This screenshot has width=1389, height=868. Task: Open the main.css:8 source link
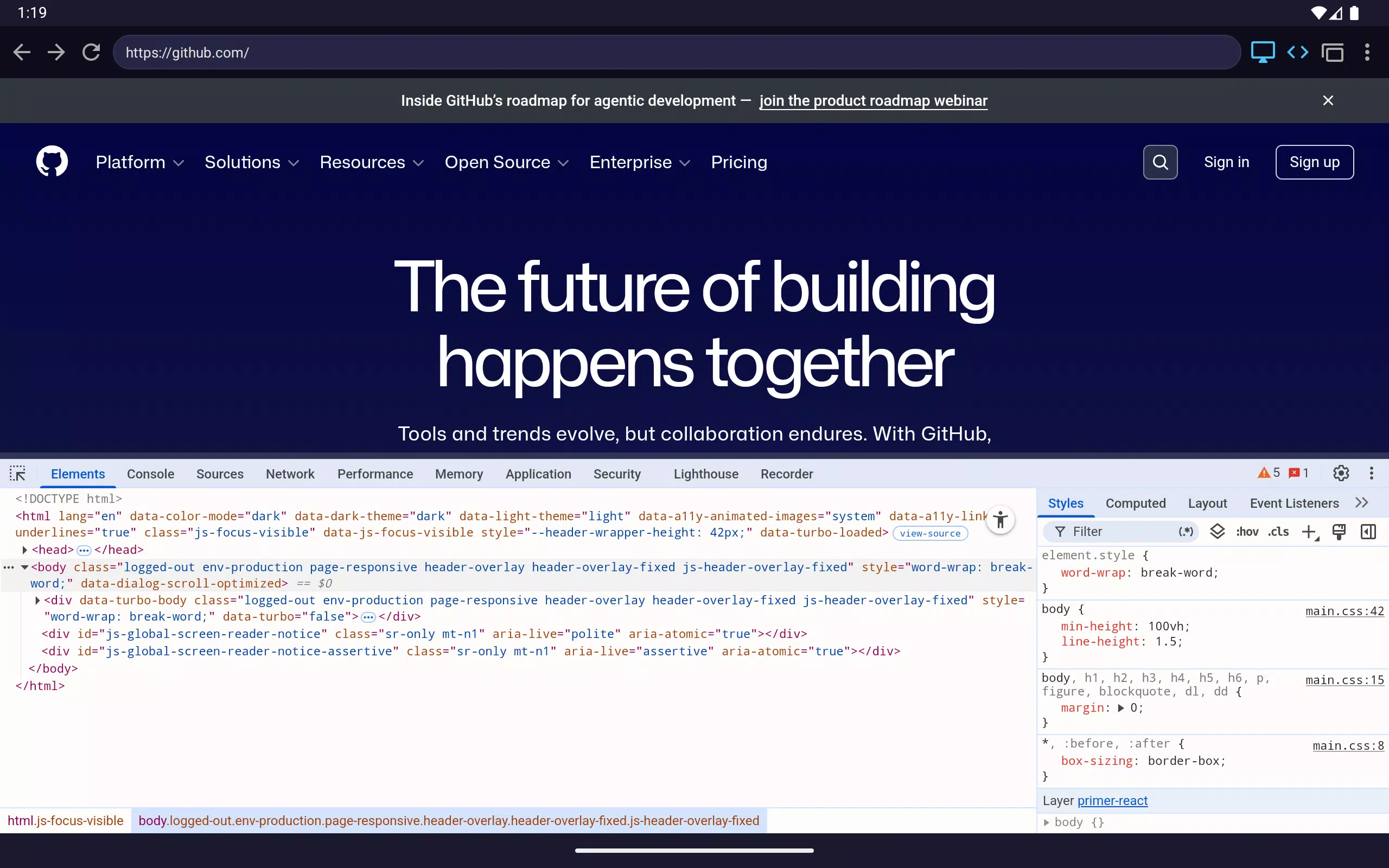coord(1348,746)
